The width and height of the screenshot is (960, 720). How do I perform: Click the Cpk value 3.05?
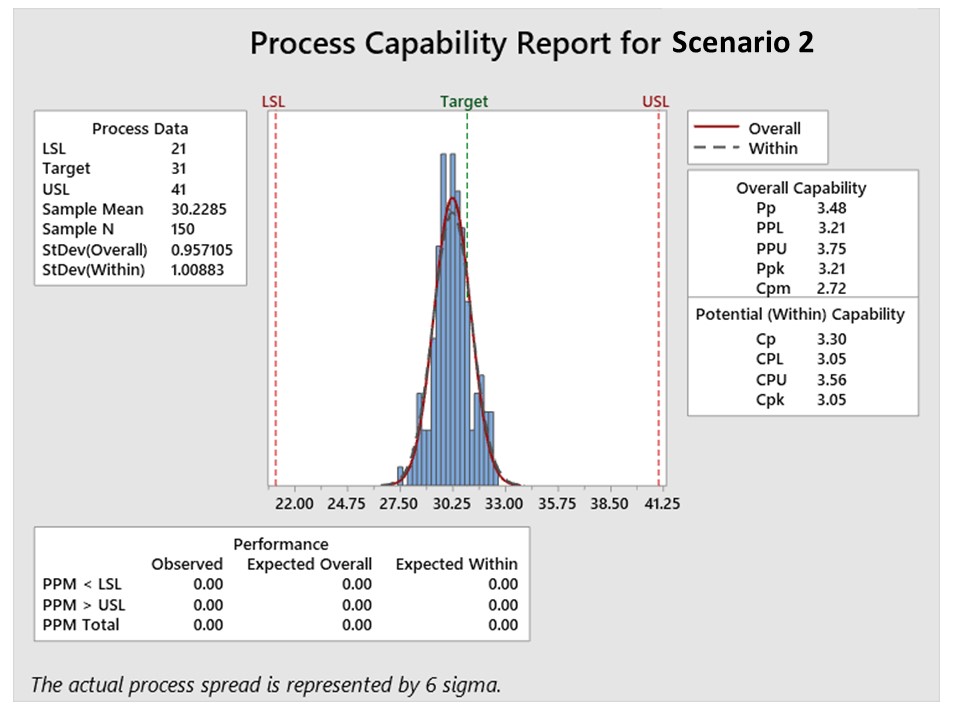coord(832,399)
